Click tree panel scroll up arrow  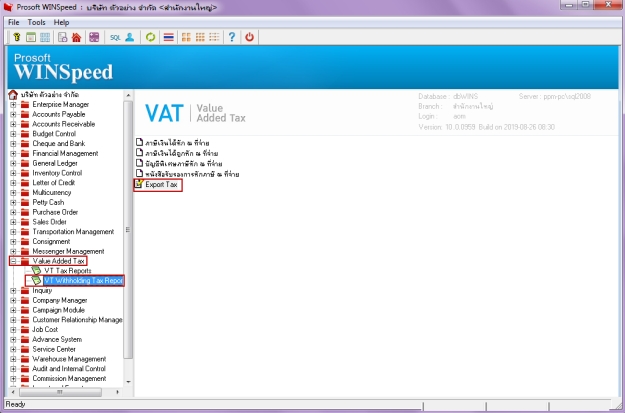pyautogui.click(x=128, y=95)
